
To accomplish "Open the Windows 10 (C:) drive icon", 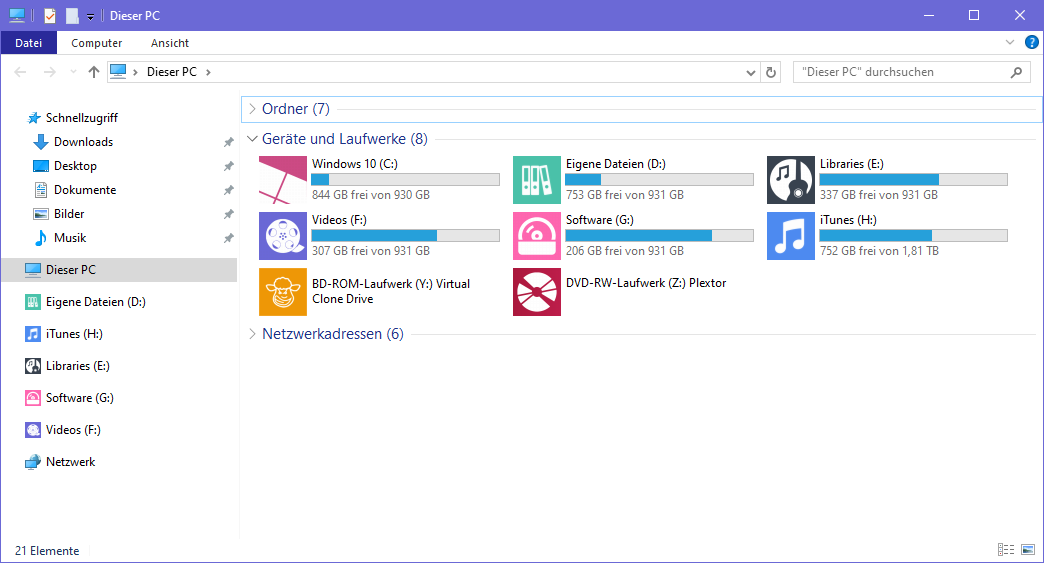I will coord(282,180).
